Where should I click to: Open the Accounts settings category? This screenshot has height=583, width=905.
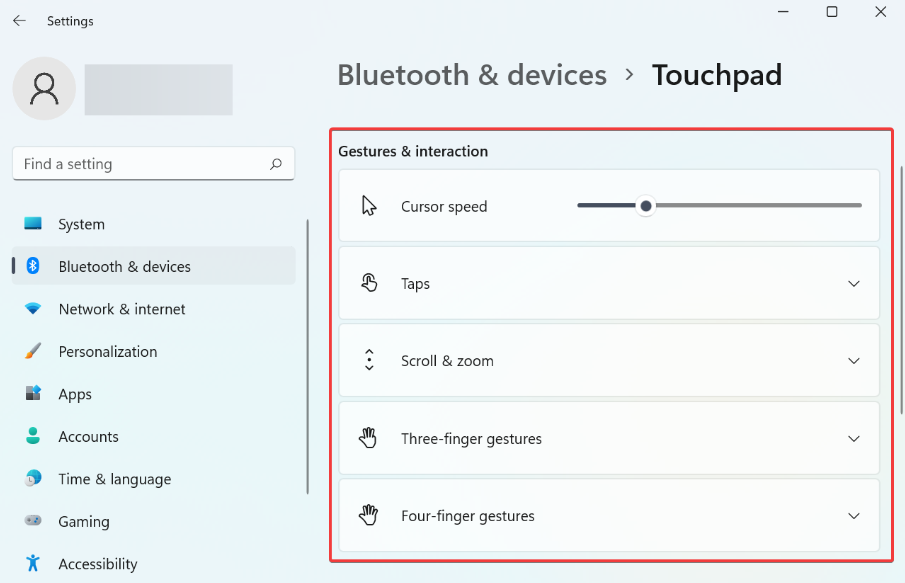(x=88, y=437)
